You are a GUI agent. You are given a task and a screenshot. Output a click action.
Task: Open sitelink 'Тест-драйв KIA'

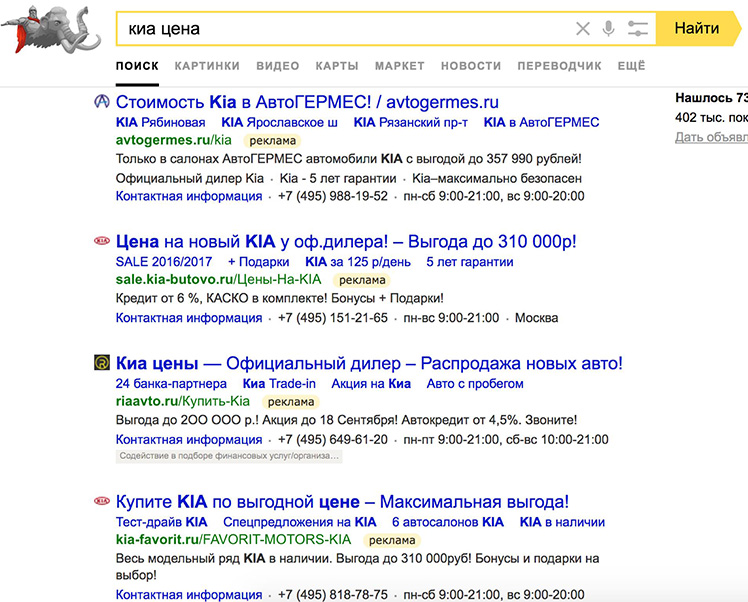[161, 522]
